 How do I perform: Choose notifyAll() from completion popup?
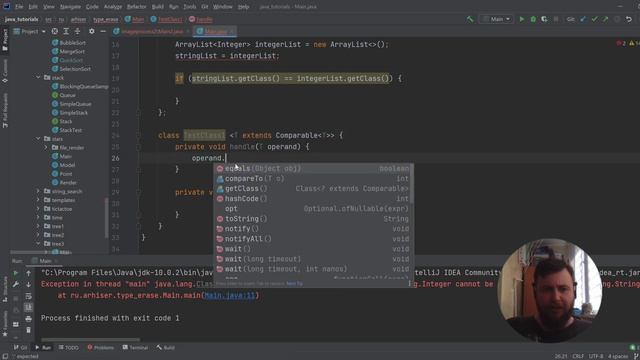coord(313,239)
